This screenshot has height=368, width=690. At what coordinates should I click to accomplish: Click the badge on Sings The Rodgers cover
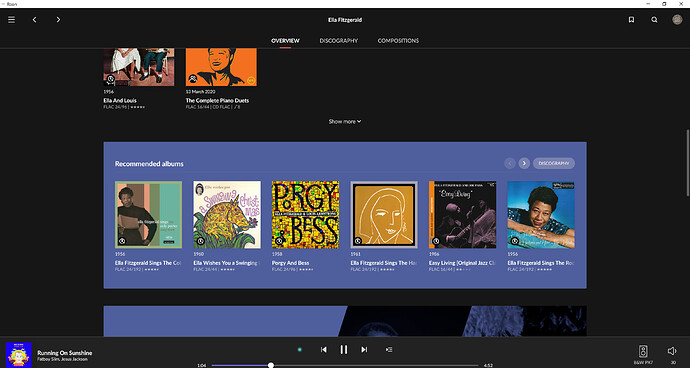(x=514, y=241)
